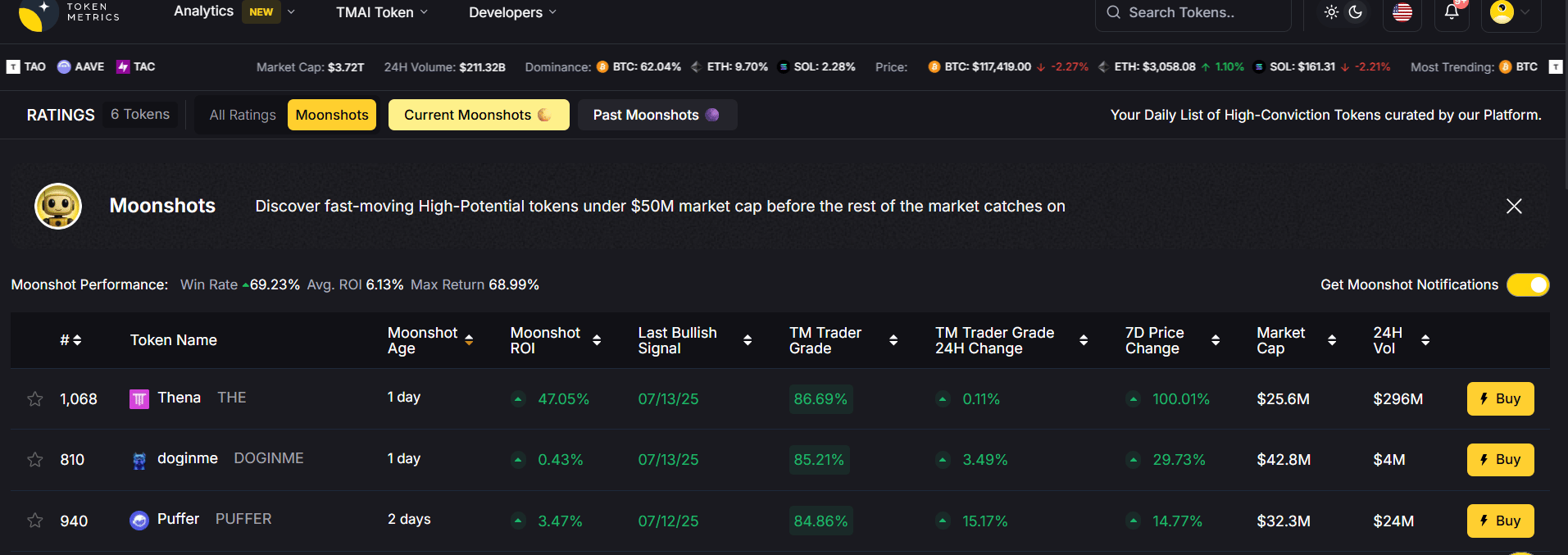Star the doginme token row
Viewport: 1568px width, 555px height.
[x=35, y=460]
